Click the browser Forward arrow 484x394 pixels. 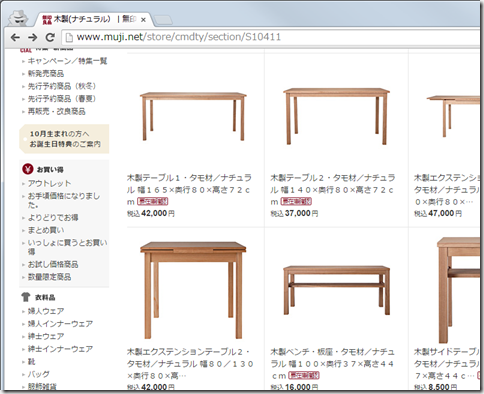[32, 37]
